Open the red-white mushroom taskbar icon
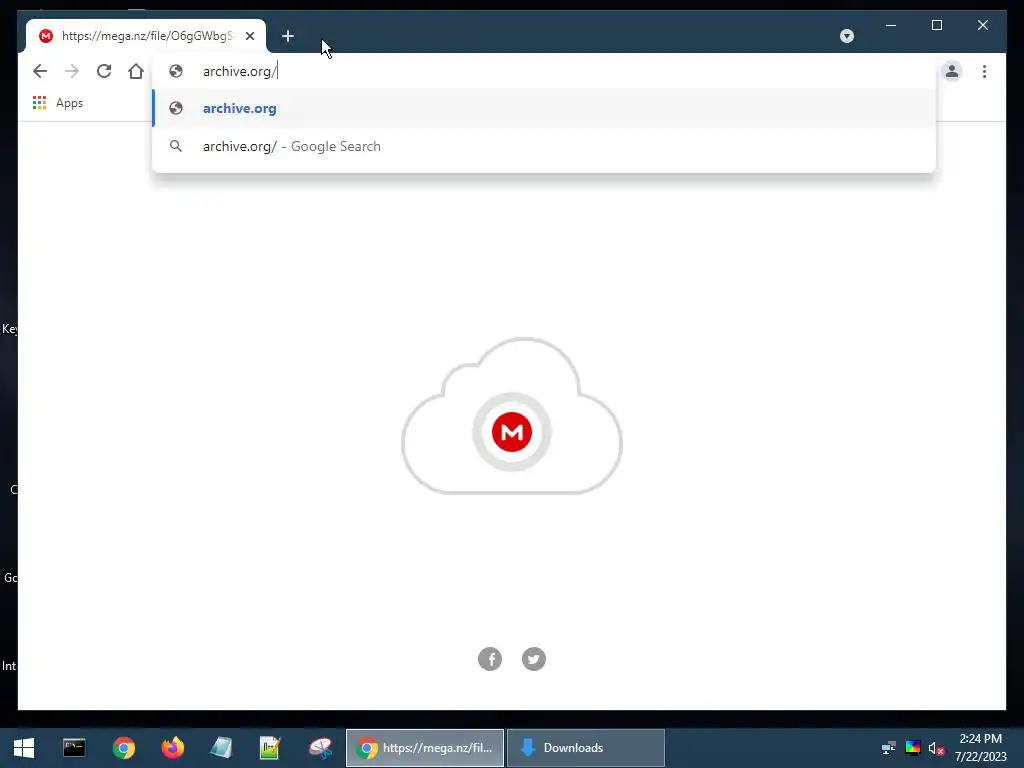 click(x=321, y=748)
